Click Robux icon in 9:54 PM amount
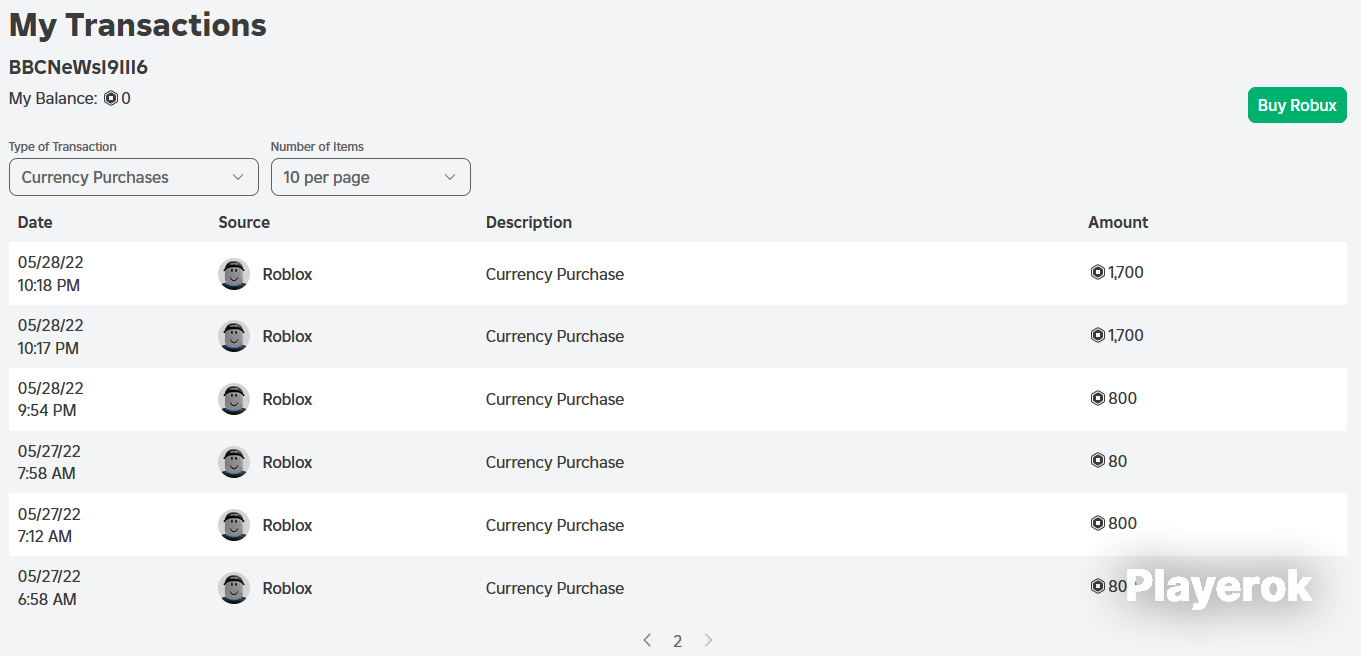The image size is (1361, 656). click(1097, 398)
